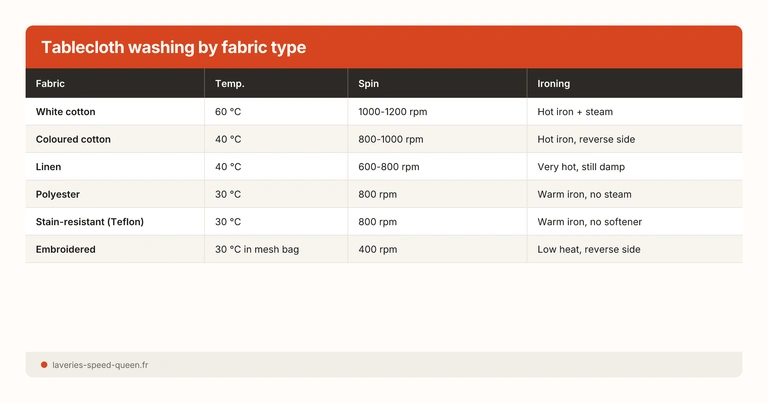Click the Spin column header

[368, 84]
